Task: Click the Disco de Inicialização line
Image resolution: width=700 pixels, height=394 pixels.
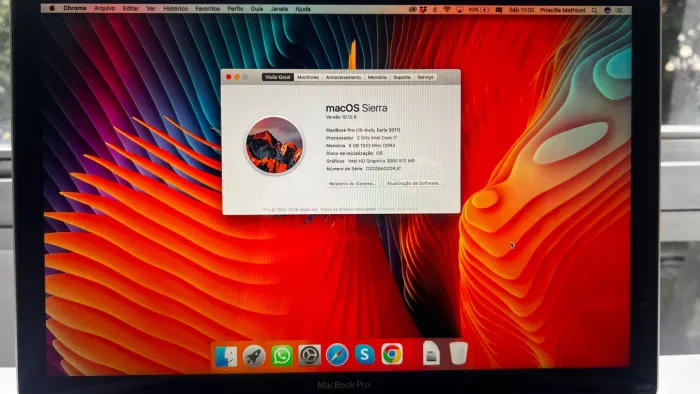Action: (x=354, y=153)
